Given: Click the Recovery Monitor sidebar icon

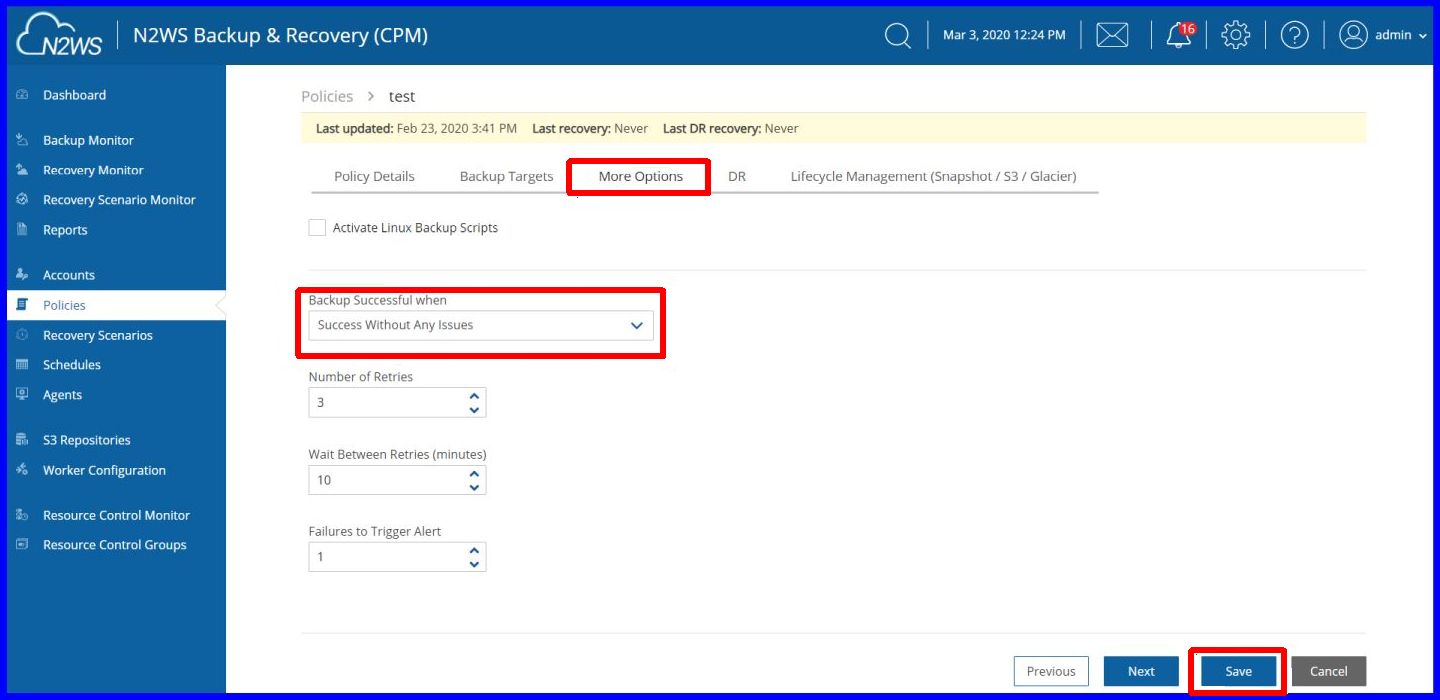Looking at the screenshot, I should tap(22, 170).
